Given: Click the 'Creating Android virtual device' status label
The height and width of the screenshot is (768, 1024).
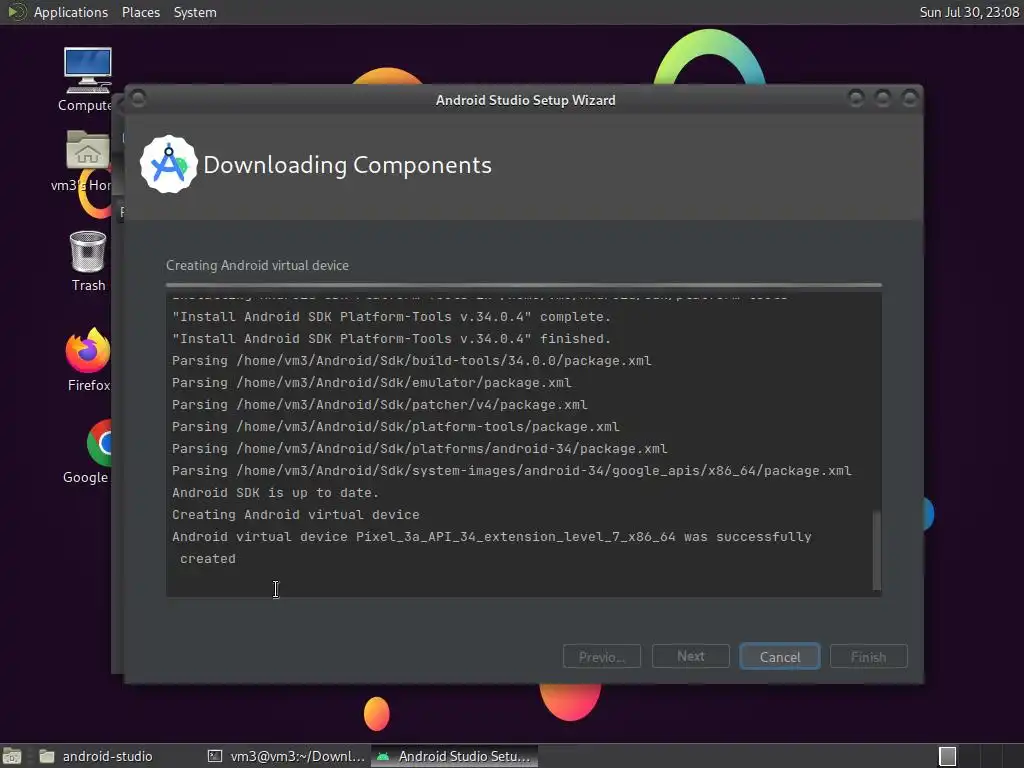Looking at the screenshot, I should point(257,265).
